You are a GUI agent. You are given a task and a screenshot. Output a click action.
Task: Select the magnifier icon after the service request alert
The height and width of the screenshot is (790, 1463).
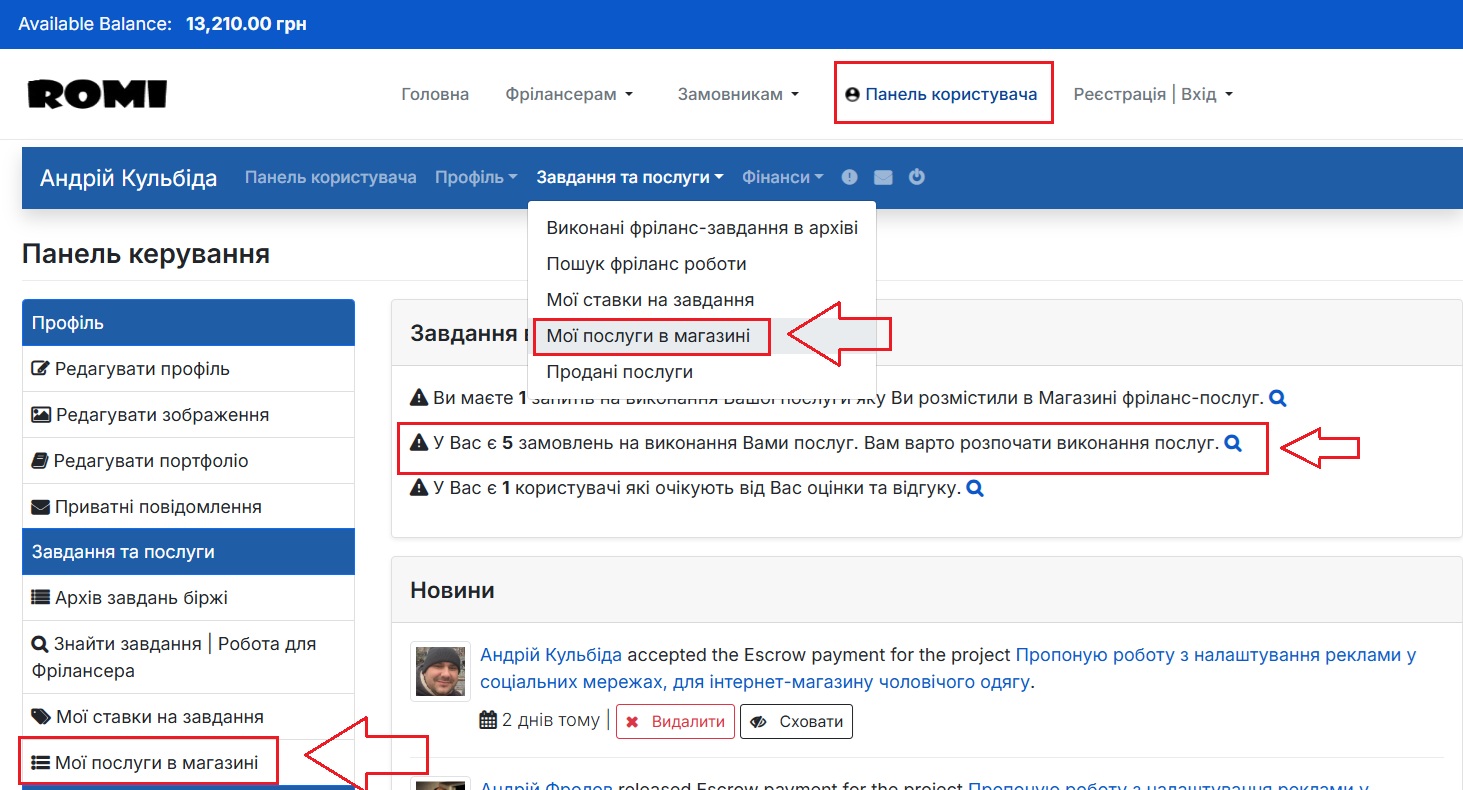[x=1276, y=397]
